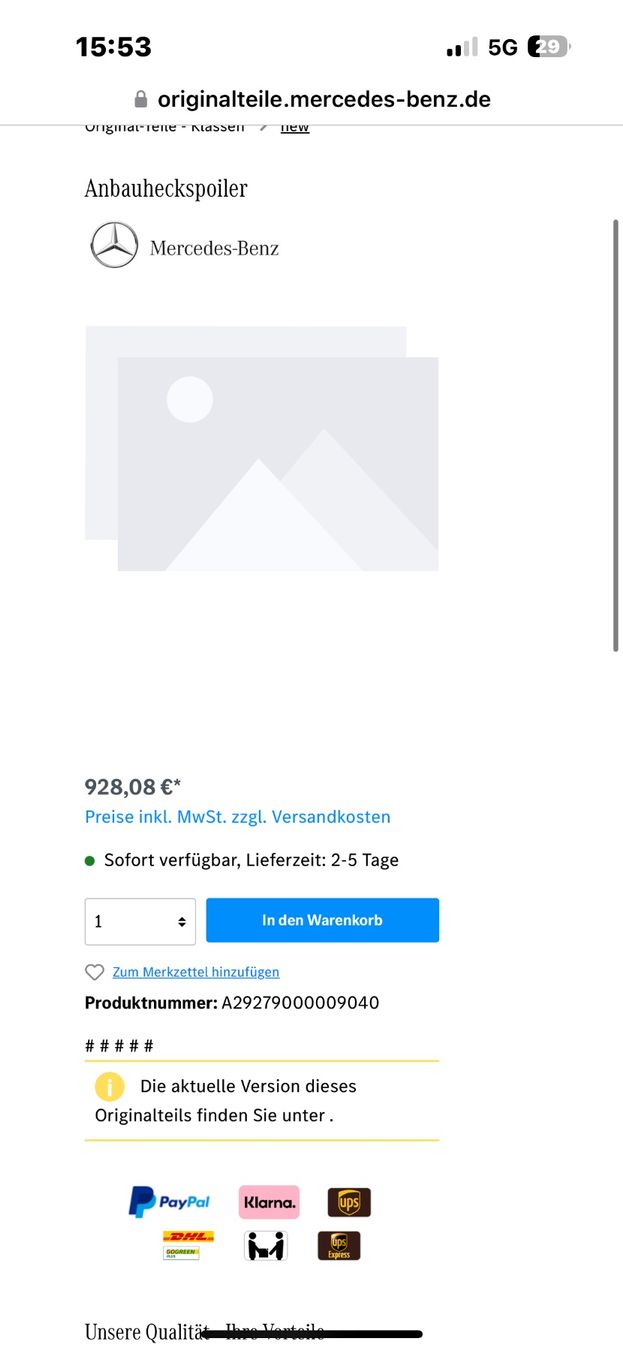Tap the product placeholder image
The width and height of the screenshot is (623, 1350).
[262, 448]
